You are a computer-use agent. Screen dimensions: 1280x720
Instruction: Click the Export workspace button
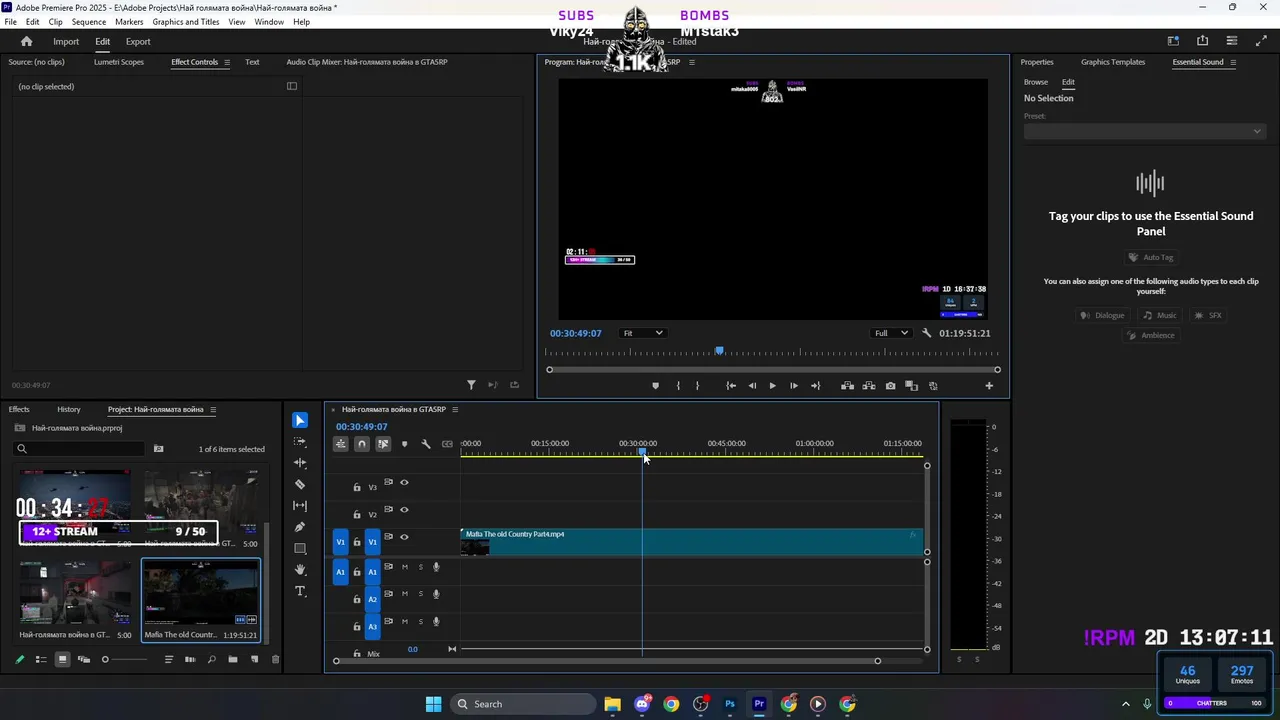tap(138, 42)
